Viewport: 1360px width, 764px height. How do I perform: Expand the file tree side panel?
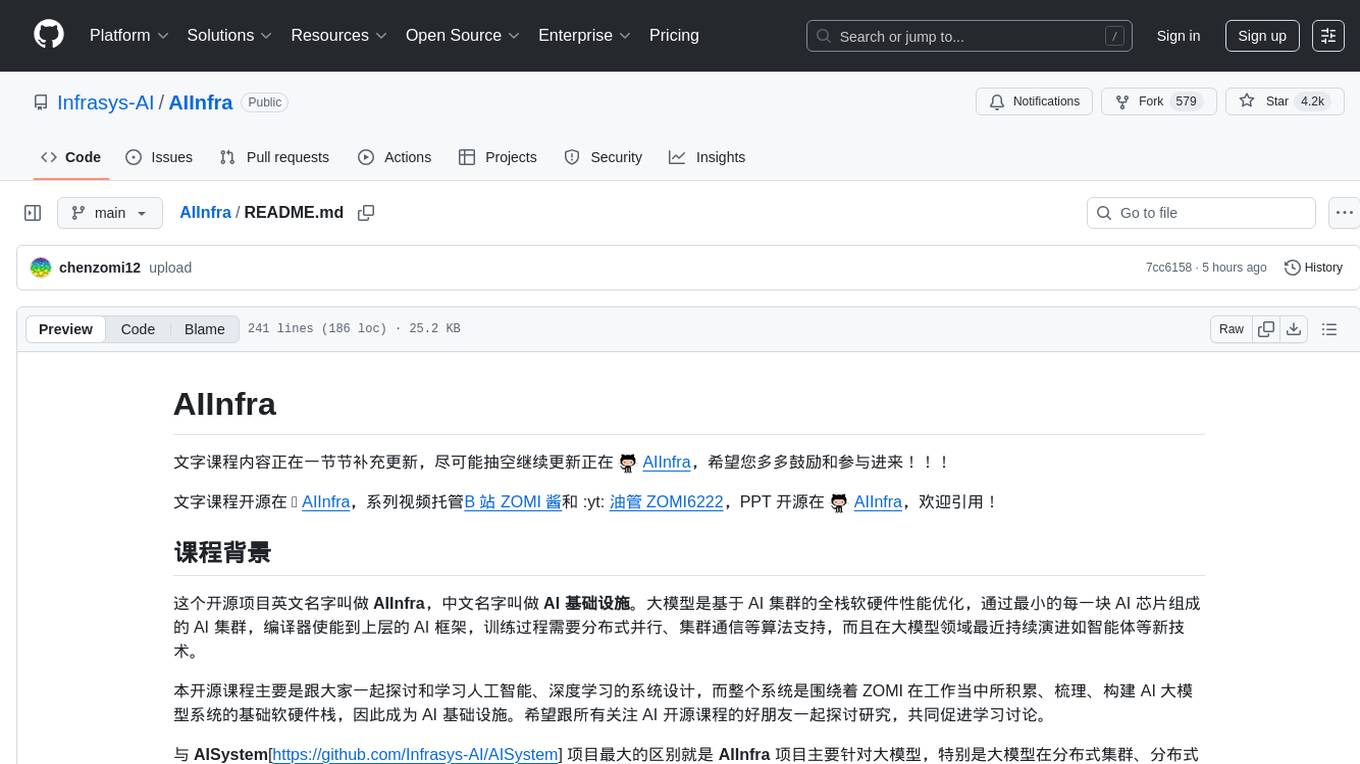[33, 213]
